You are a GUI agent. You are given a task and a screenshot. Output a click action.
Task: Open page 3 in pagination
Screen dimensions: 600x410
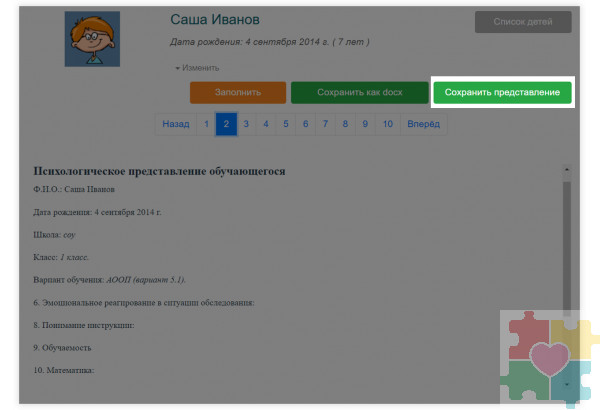click(246, 125)
